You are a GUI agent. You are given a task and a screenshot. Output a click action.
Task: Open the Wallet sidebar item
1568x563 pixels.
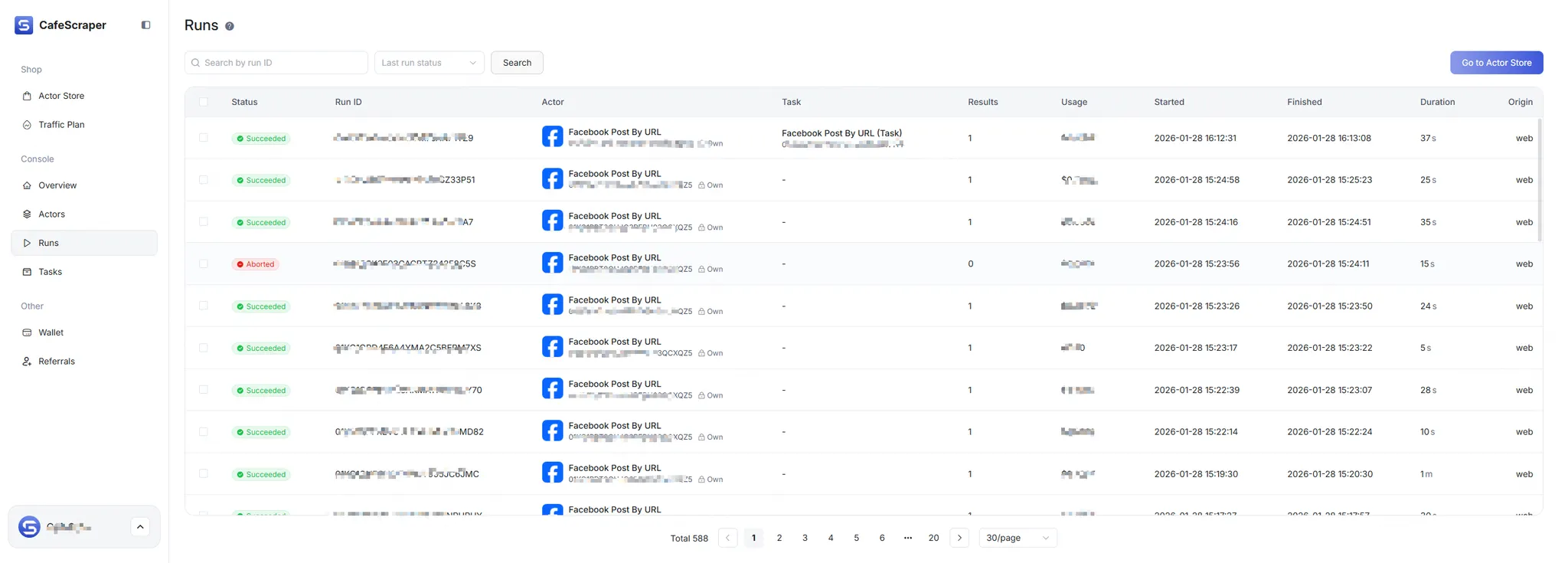84,332
